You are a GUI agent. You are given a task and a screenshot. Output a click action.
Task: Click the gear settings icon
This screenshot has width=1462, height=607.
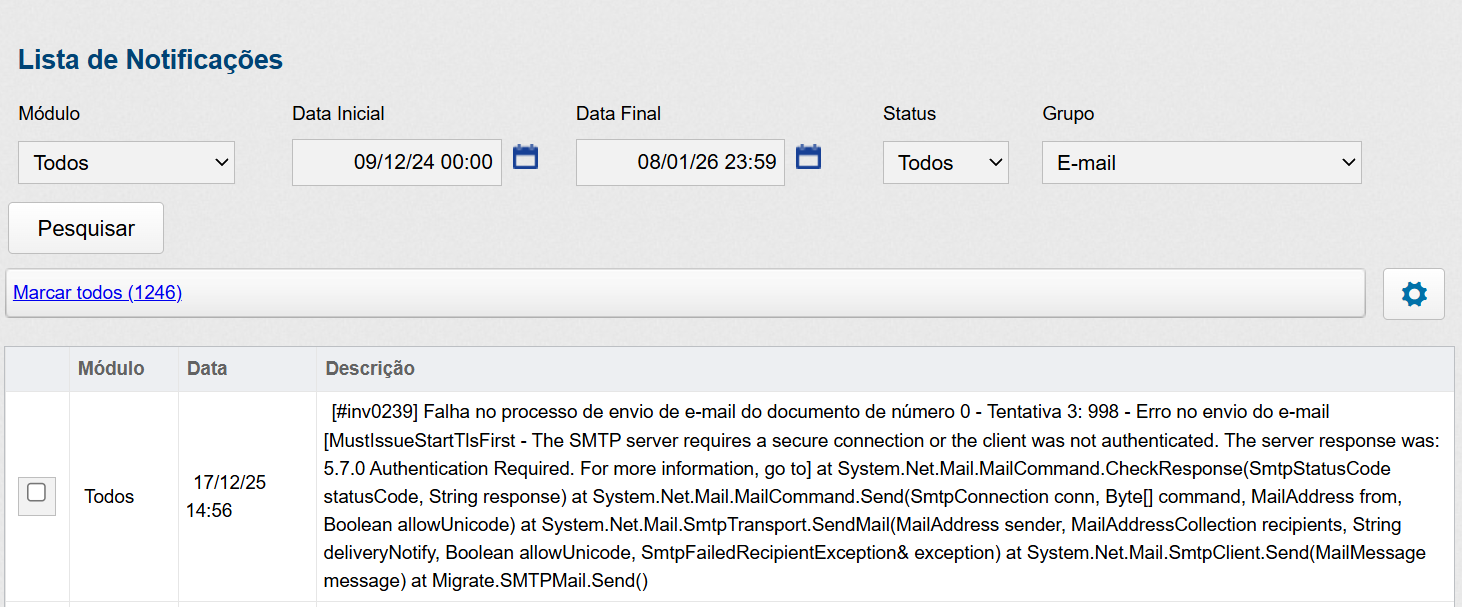coord(1413,294)
